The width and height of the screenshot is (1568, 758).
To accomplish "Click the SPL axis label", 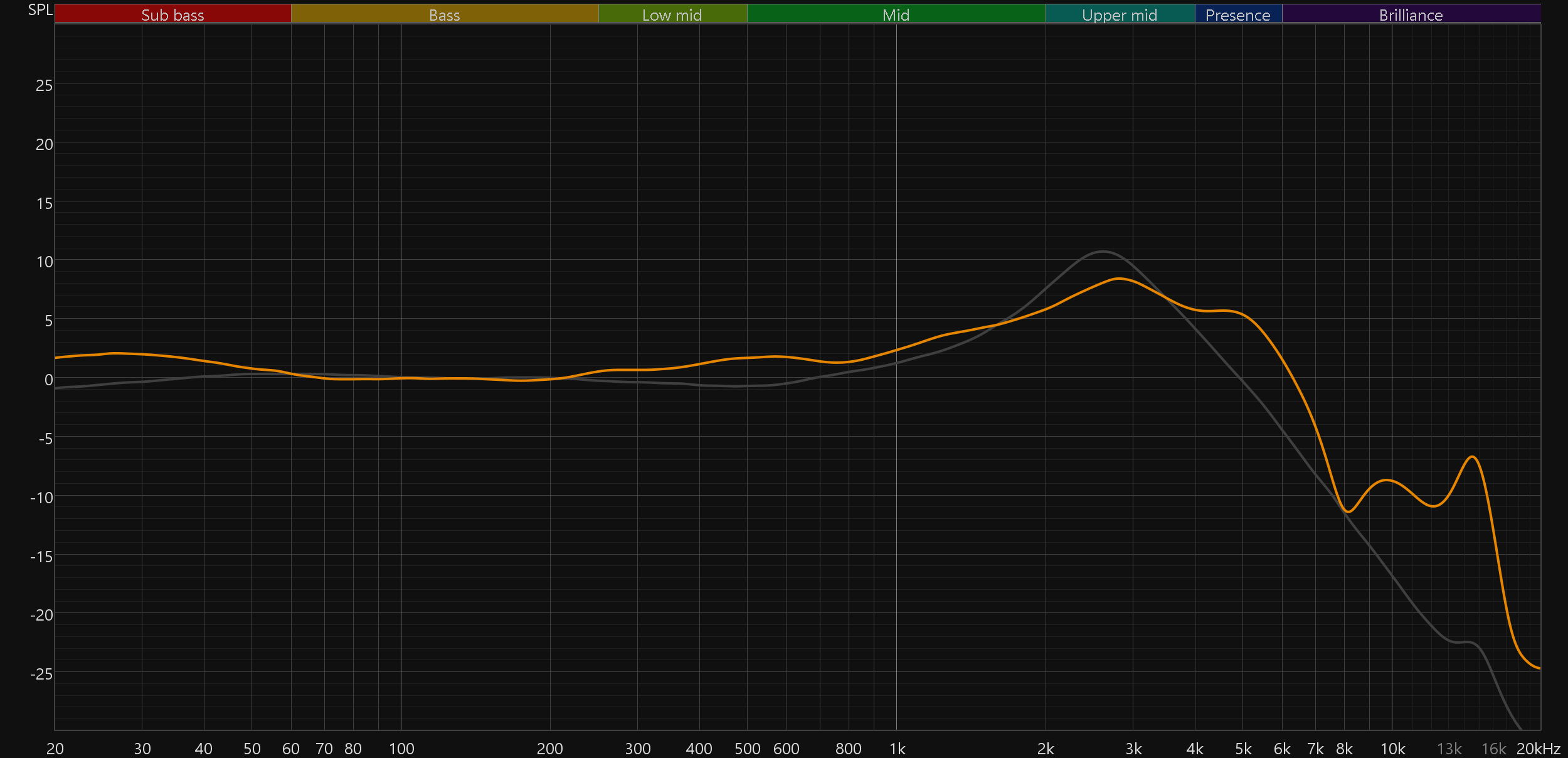I will [x=40, y=10].
